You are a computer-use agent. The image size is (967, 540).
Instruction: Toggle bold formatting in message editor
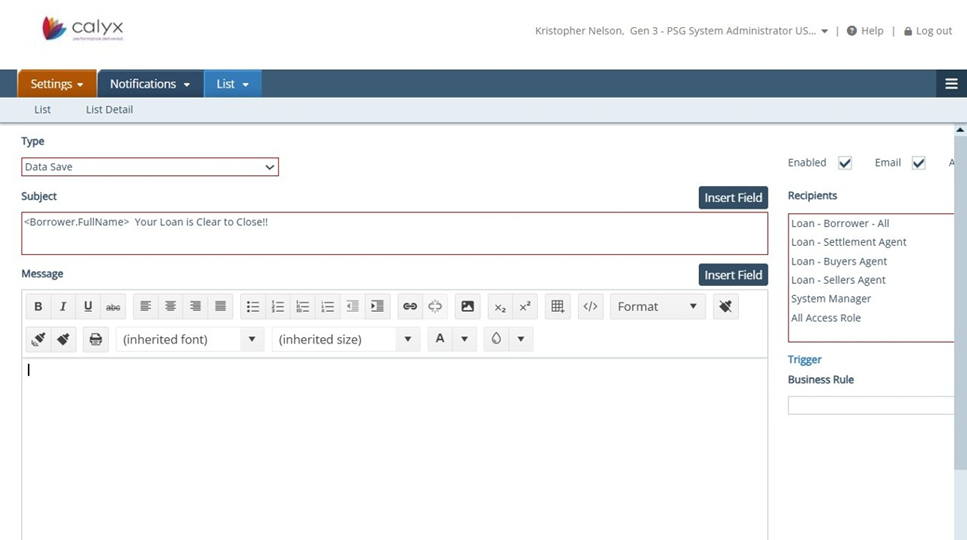click(38, 307)
